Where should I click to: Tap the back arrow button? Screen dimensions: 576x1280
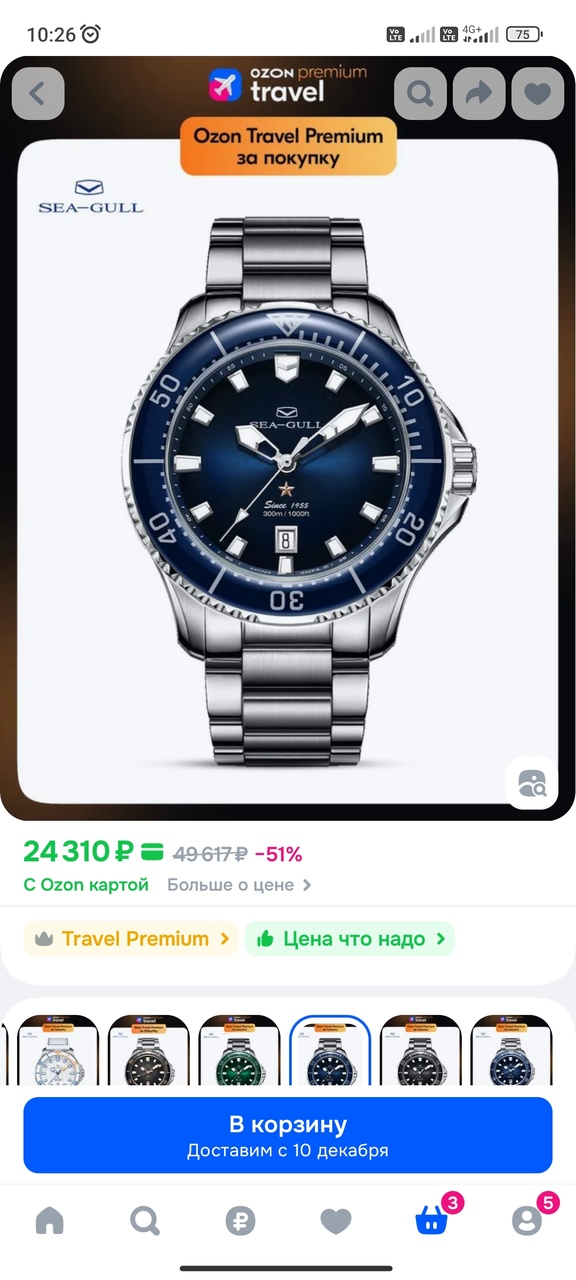[x=38, y=94]
